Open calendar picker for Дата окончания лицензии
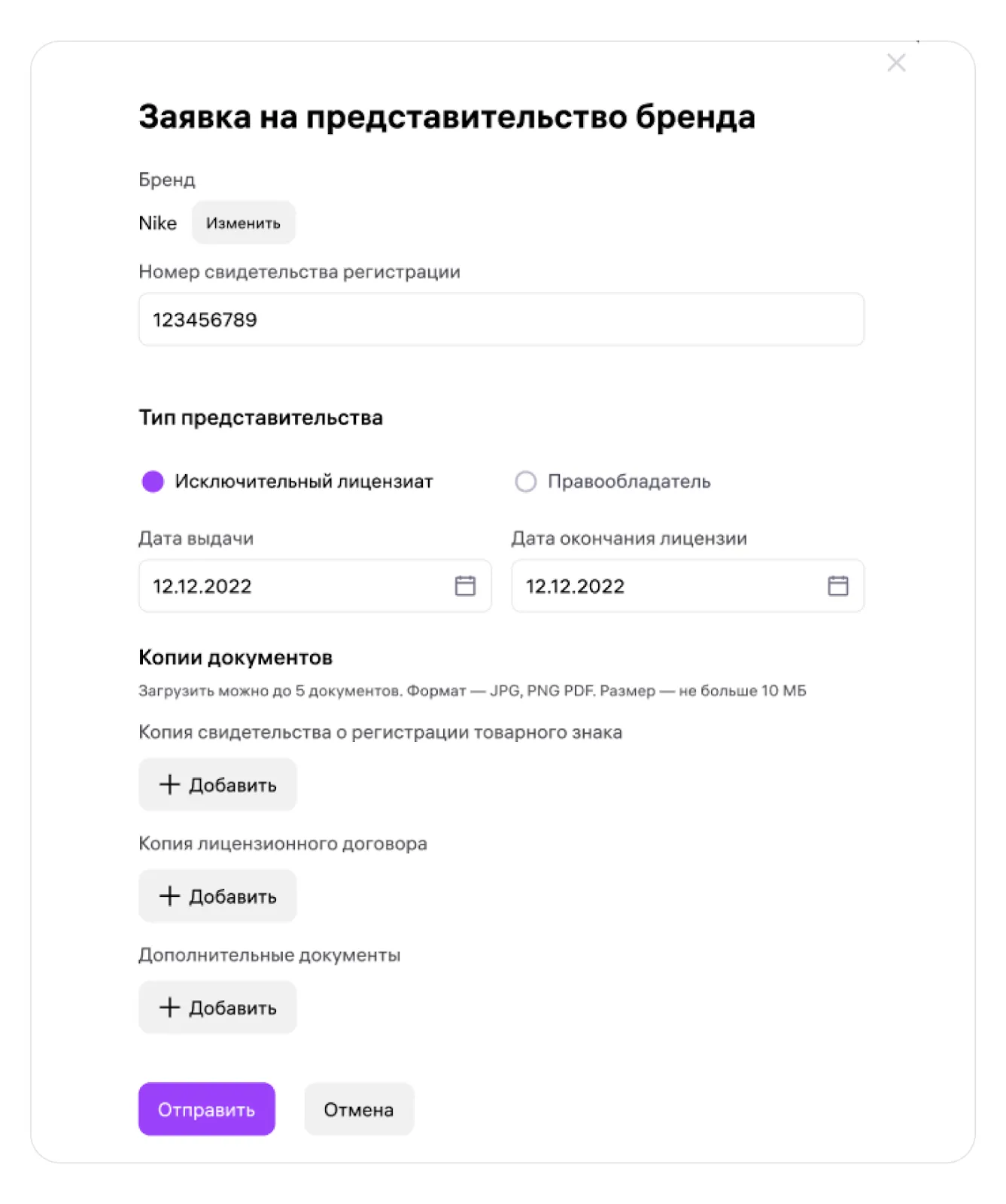The width and height of the screenshot is (1006, 1204). 837,585
